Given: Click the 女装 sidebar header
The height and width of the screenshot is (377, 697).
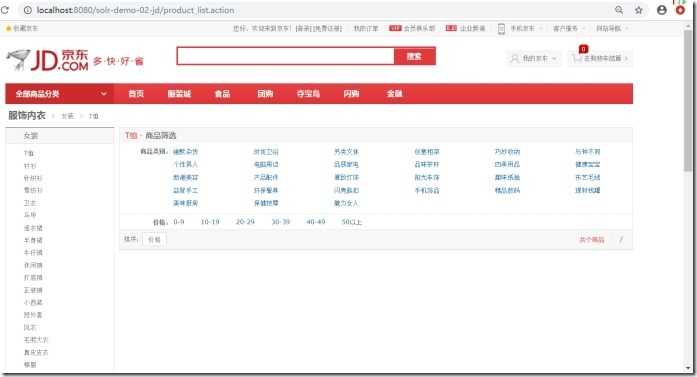Looking at the screenshot, I should 60,136.
